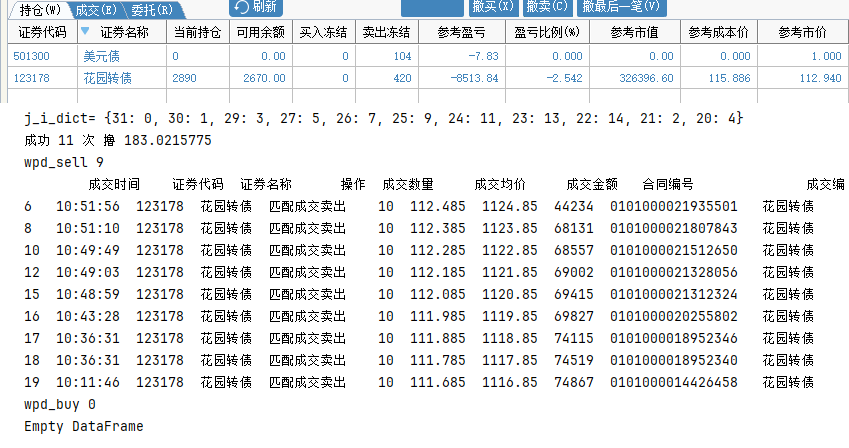Click average price 111.885
This screenshot has width=849, height=448.
(x=437, y=338)
